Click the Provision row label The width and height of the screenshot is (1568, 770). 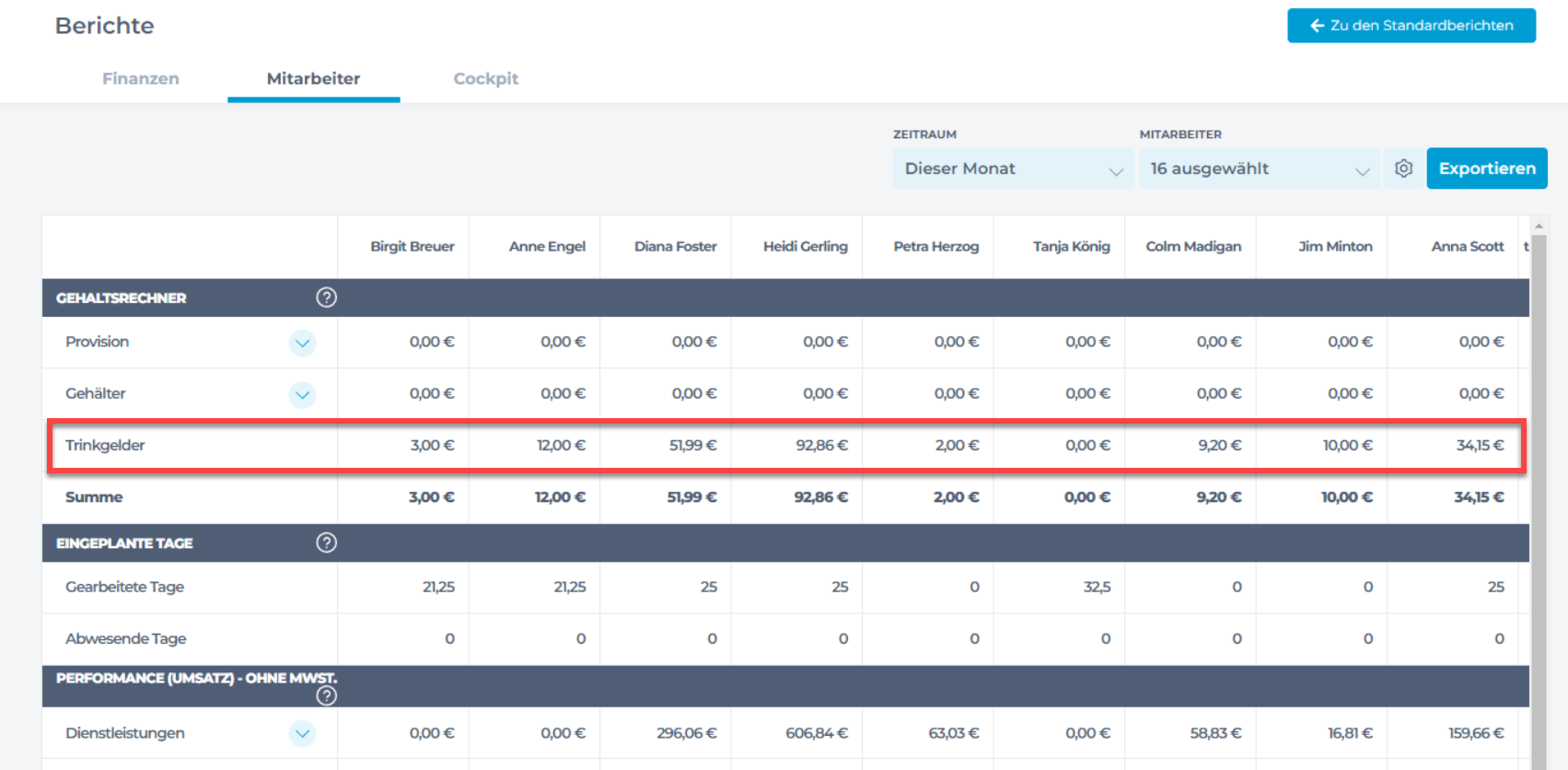(97, 342)
